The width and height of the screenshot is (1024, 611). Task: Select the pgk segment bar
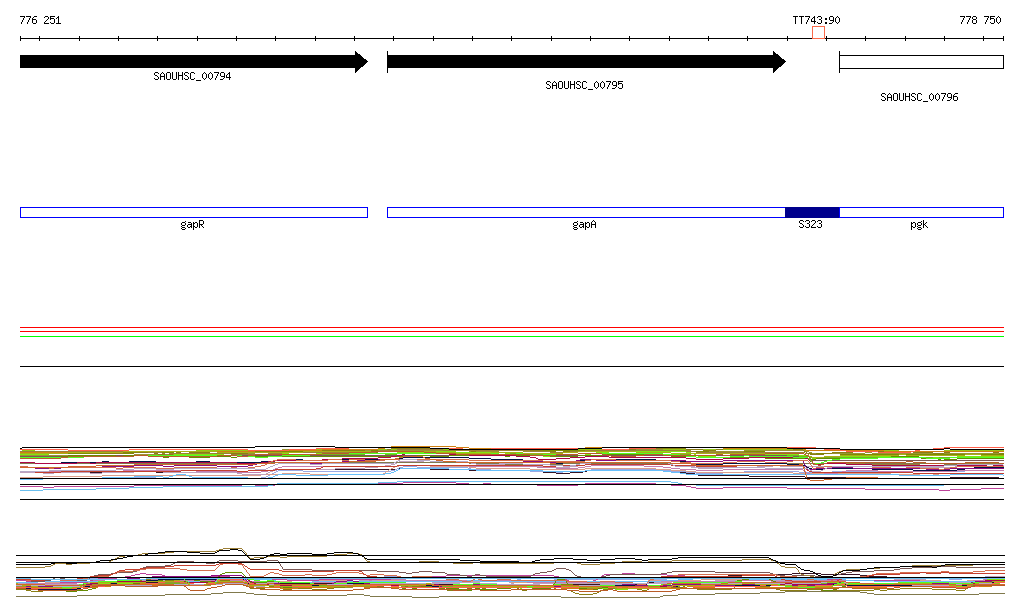coord(920,212)
